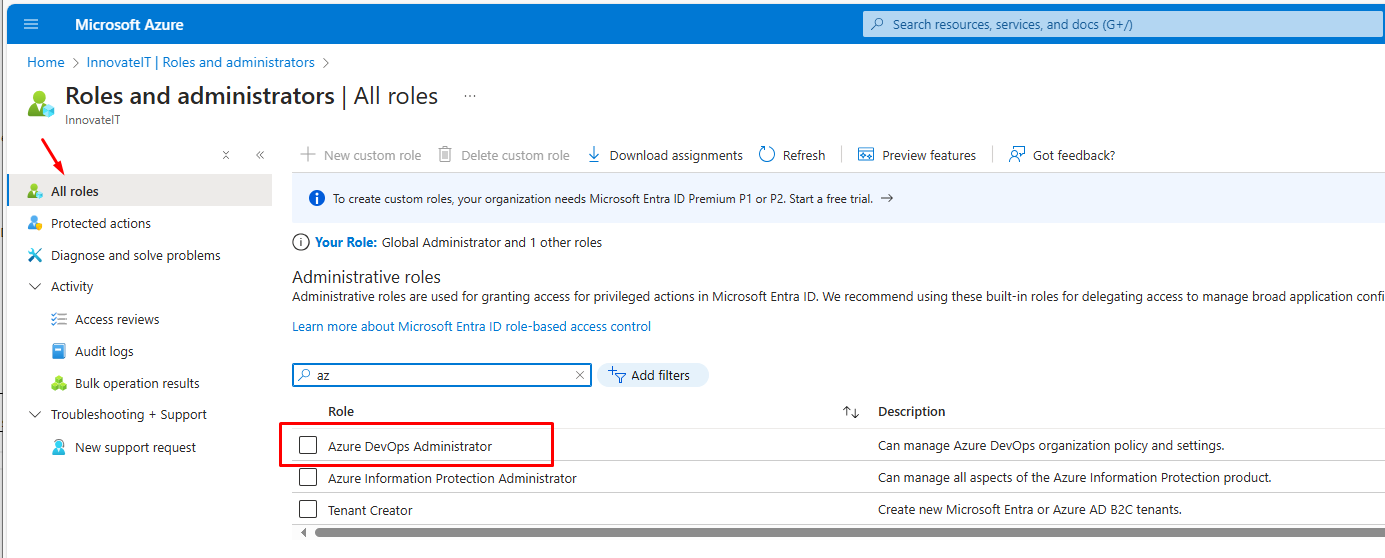Click the Protected actions sidebar icon
Viewport: 1385px width, 558px height.
point(34,223)
